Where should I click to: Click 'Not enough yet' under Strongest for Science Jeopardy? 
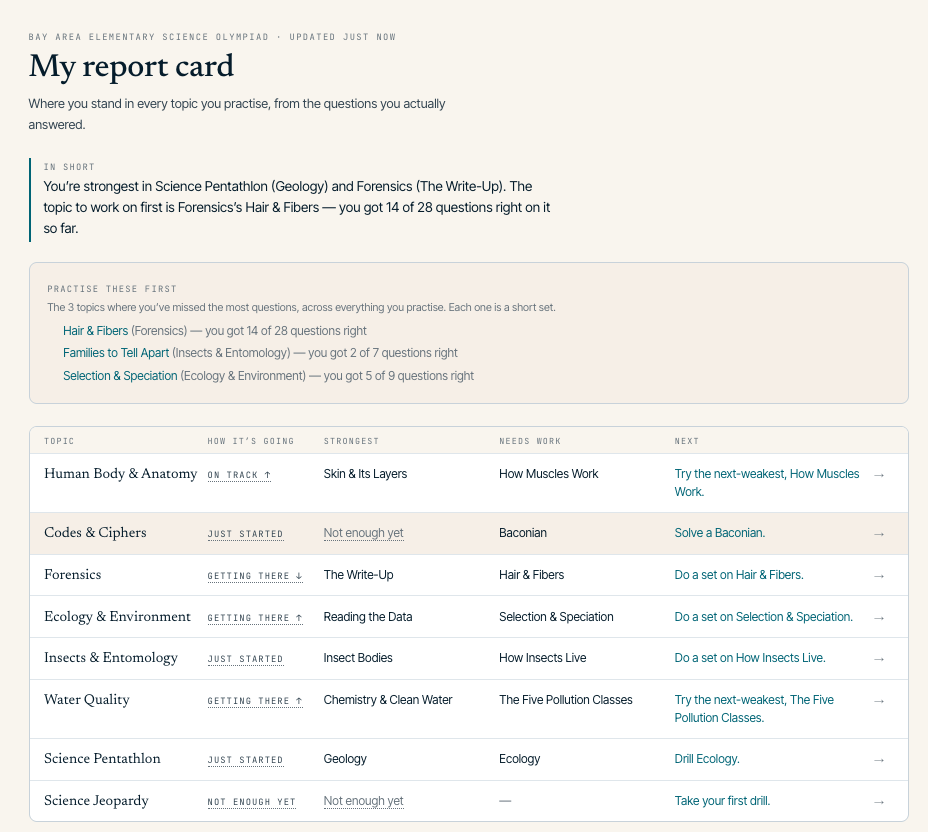click(x=363, y=801)
